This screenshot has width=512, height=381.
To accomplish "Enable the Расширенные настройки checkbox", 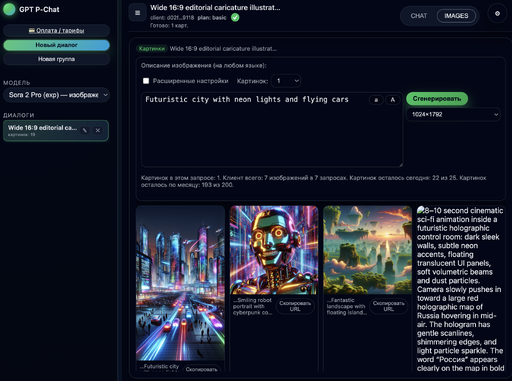I will click(x=146, y=81).
